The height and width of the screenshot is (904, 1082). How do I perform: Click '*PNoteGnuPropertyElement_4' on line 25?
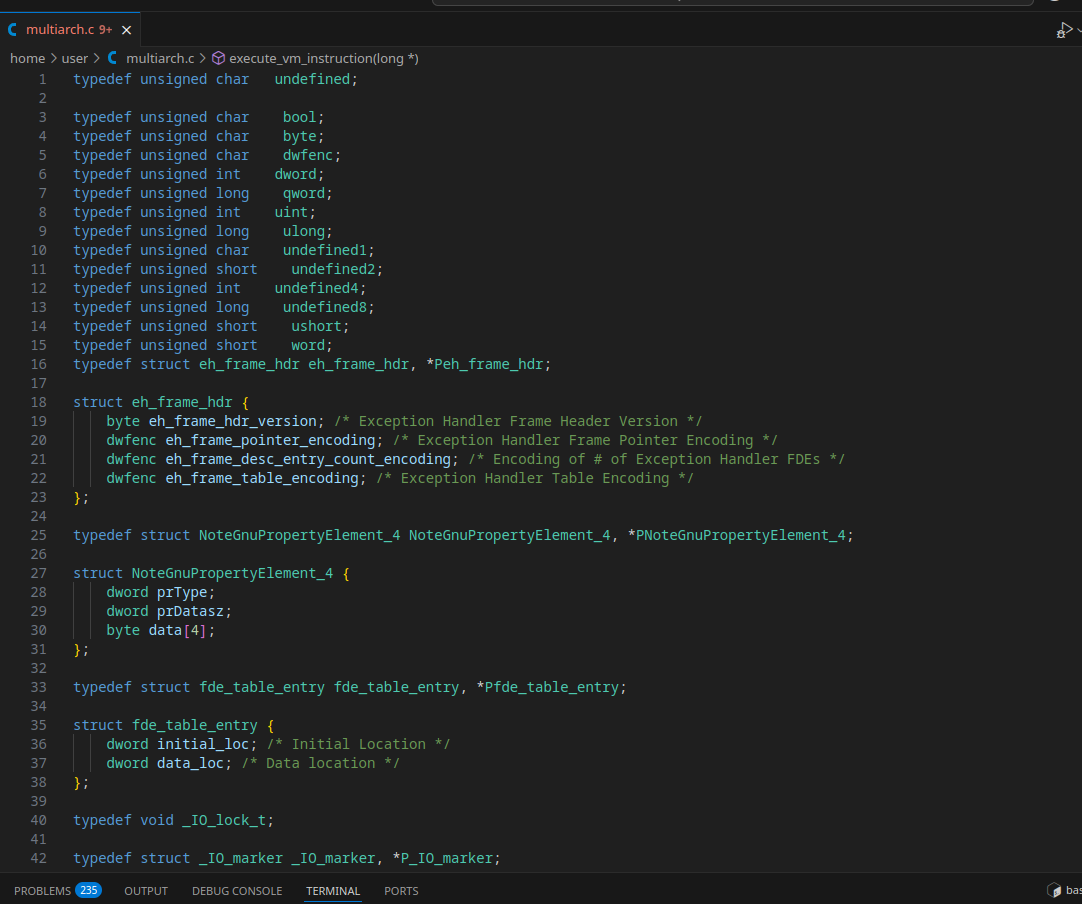(x=736, y=535)
